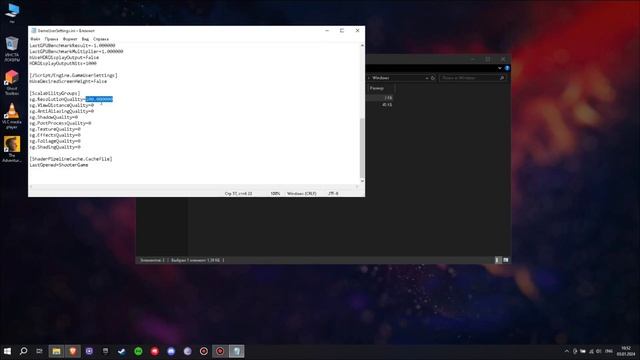Click the ENG language indicator in tray

pyautogui.click(x=609, y=351)
